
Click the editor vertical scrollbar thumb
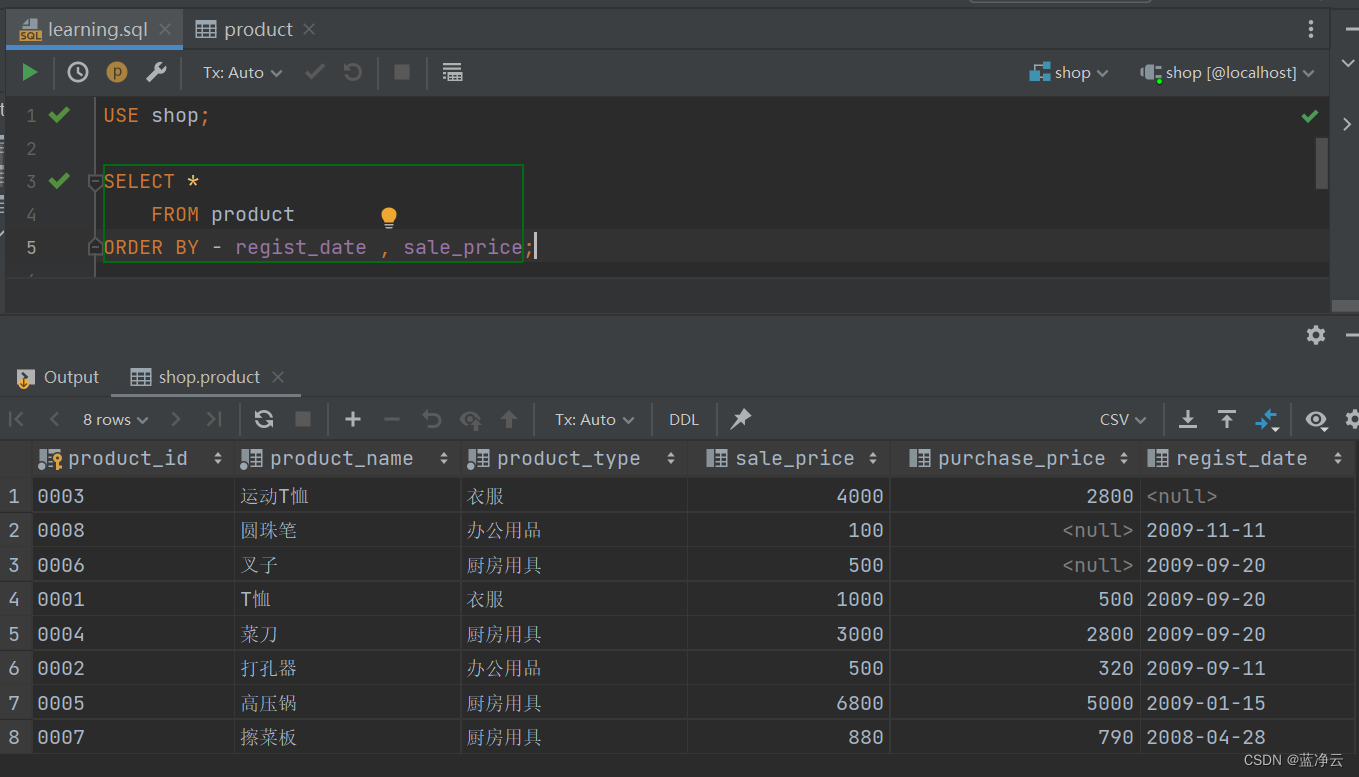coord(1322,163)
